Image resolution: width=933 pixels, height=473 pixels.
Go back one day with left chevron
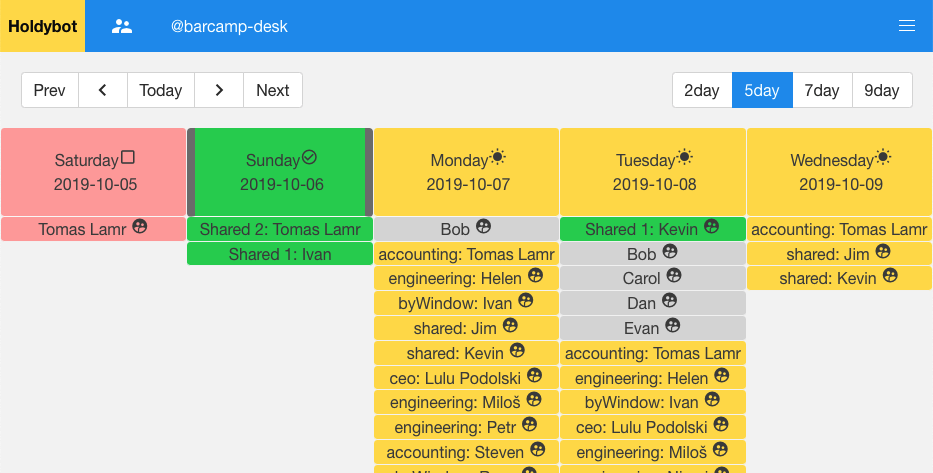[103, 90]
